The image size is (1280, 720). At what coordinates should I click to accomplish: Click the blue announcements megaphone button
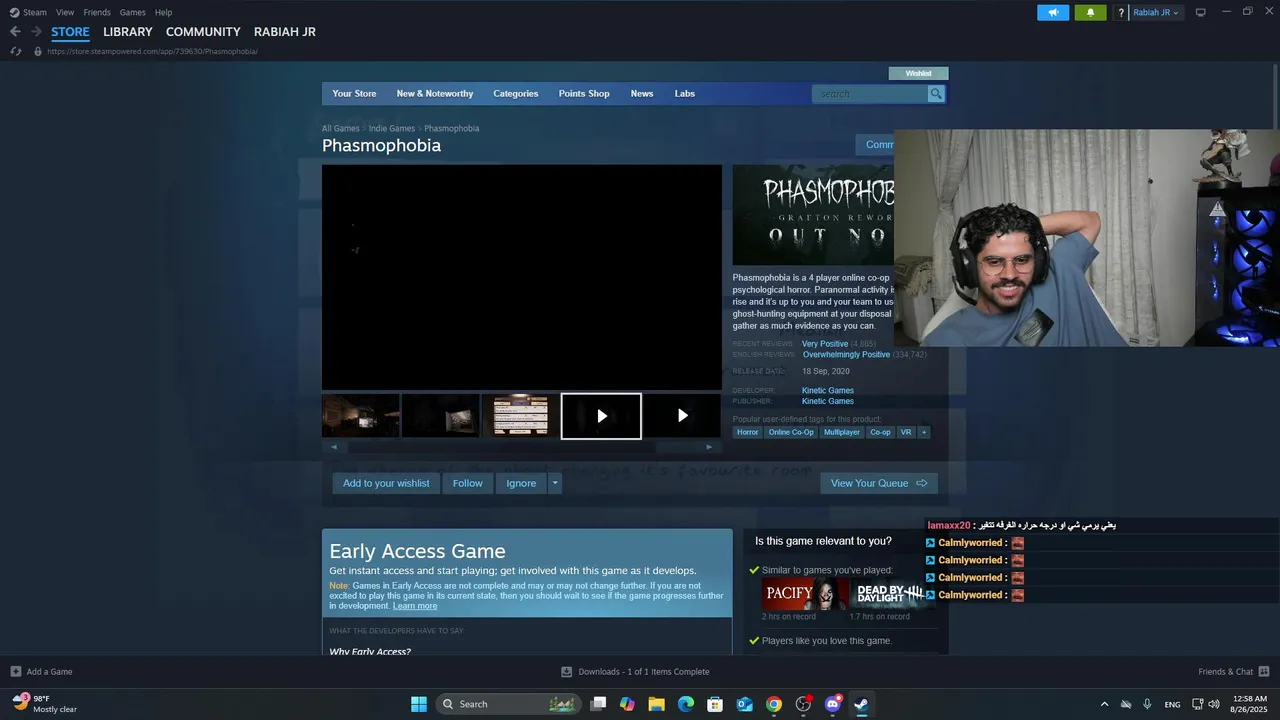(x=1053, y=12)
